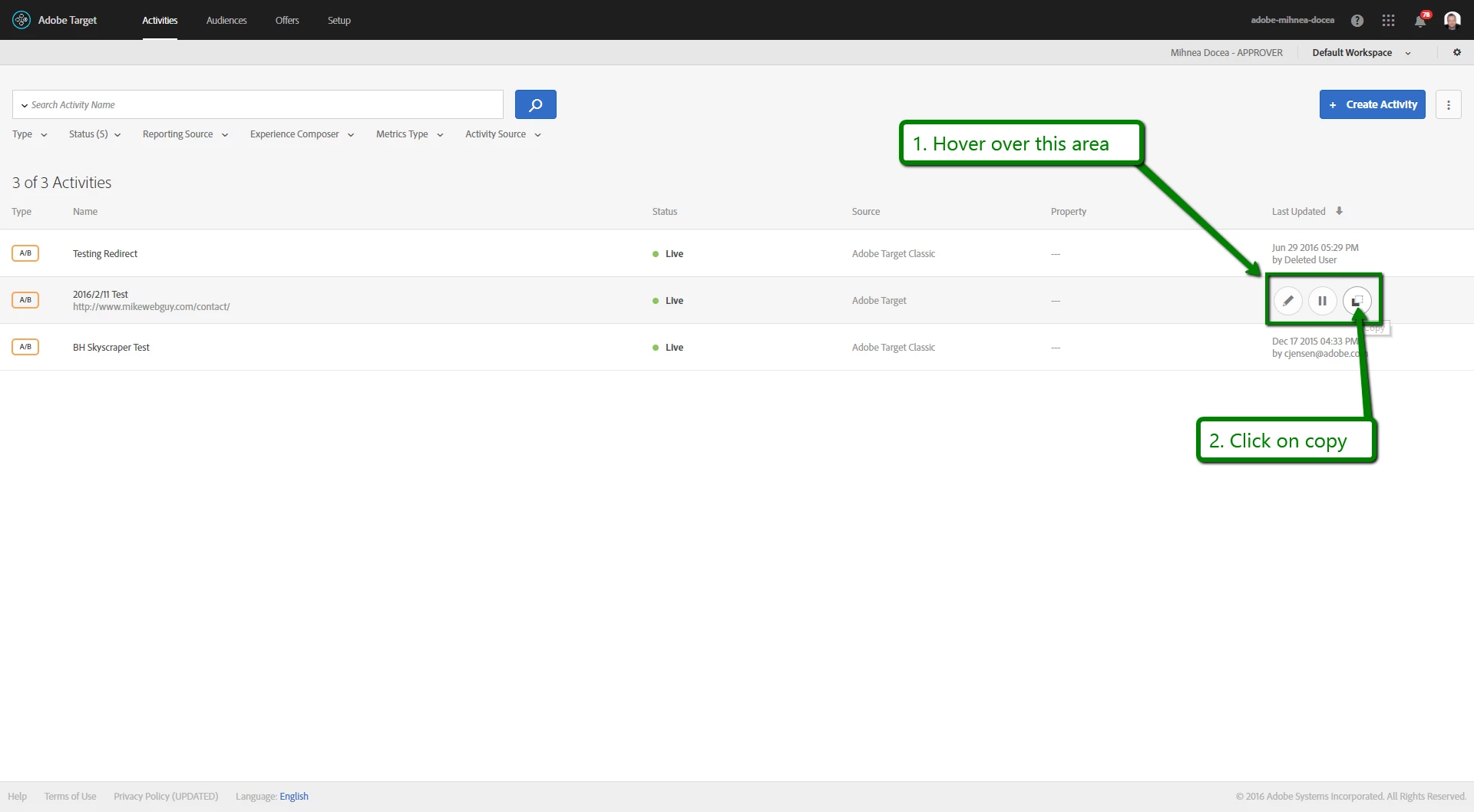Click Live status of Testing Redirect

point(668,254)
